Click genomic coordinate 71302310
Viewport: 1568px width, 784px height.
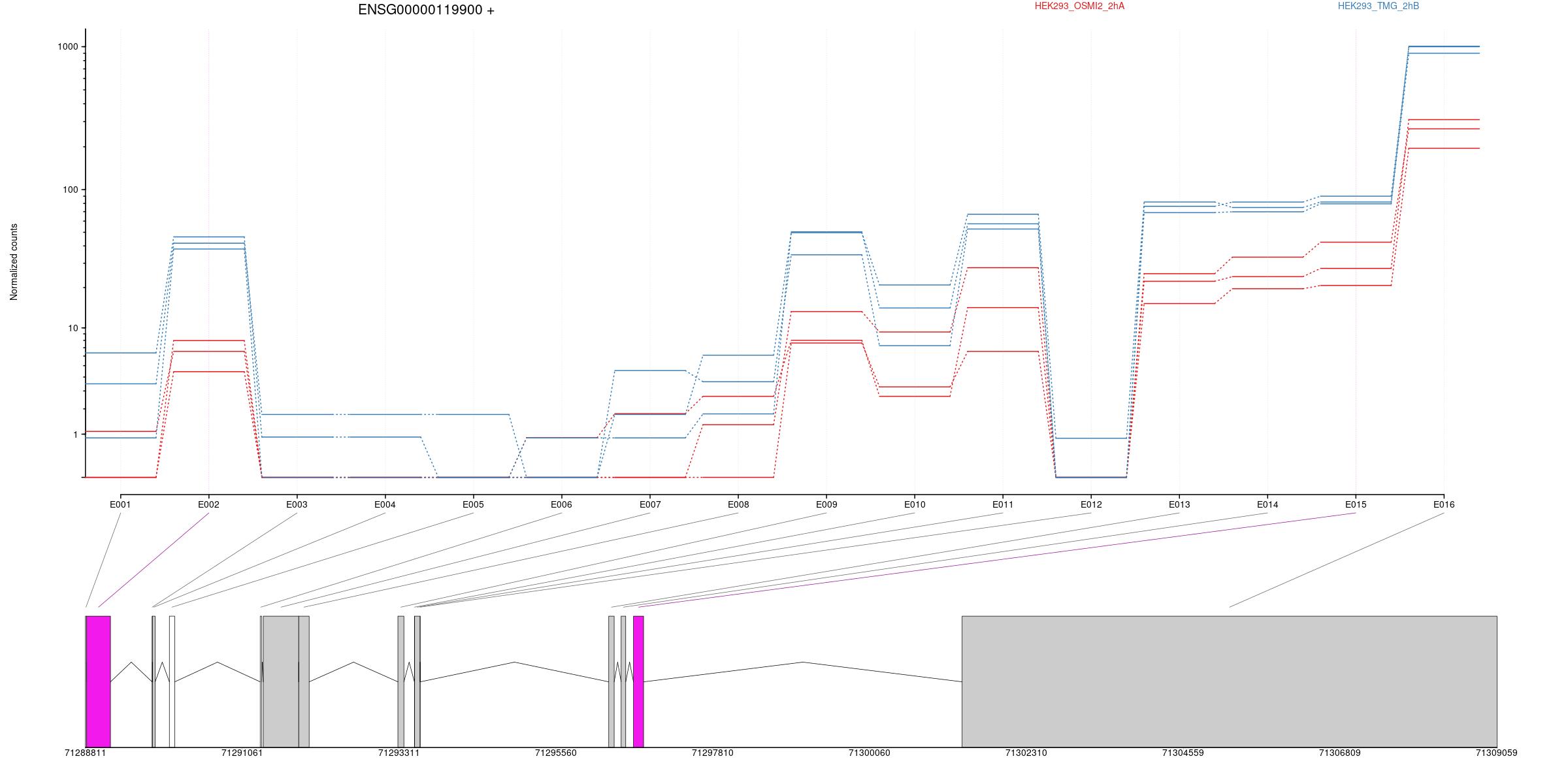coord(1026,753)
